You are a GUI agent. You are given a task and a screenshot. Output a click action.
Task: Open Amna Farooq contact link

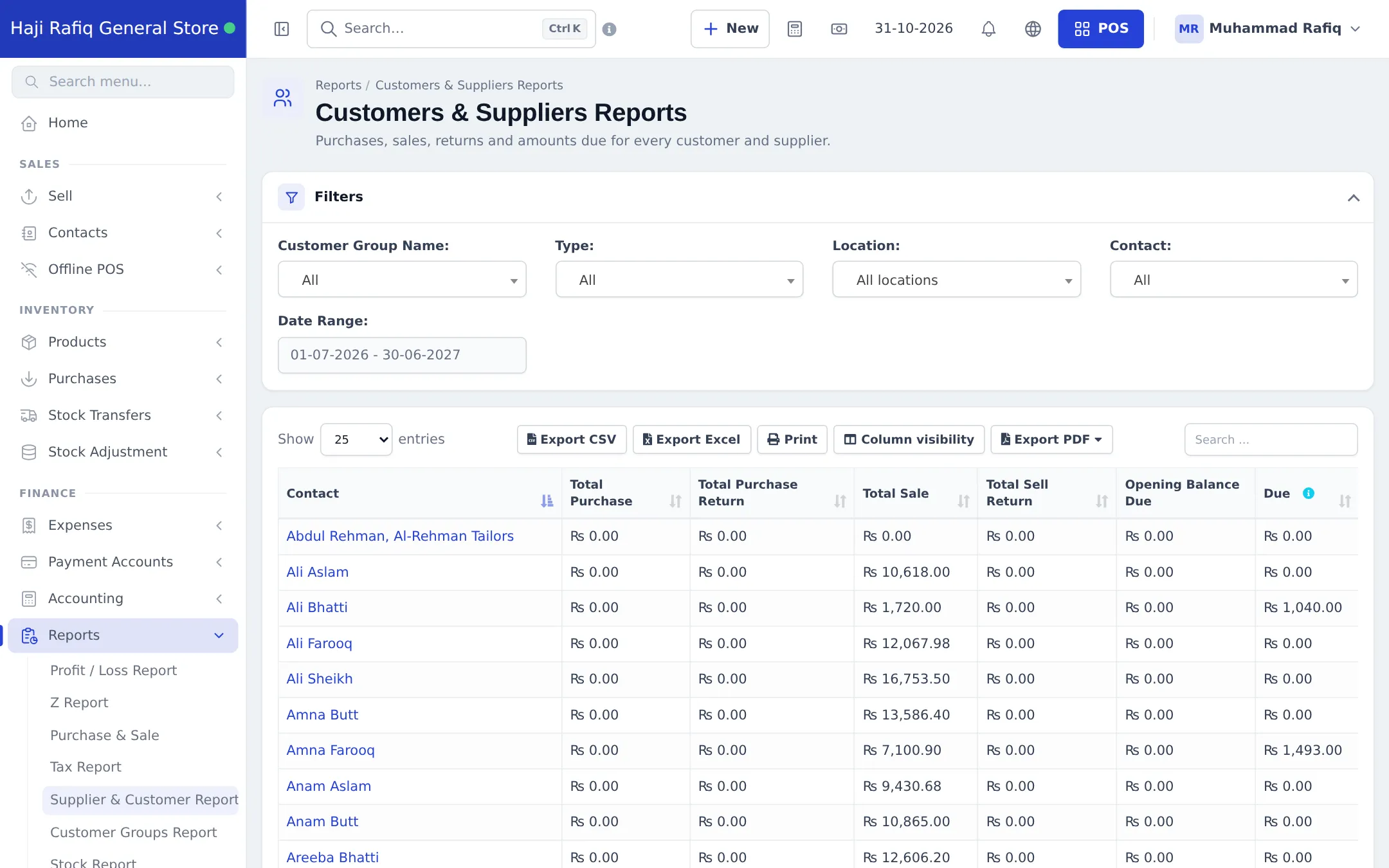pyautogui.click(x=331, y=750)
